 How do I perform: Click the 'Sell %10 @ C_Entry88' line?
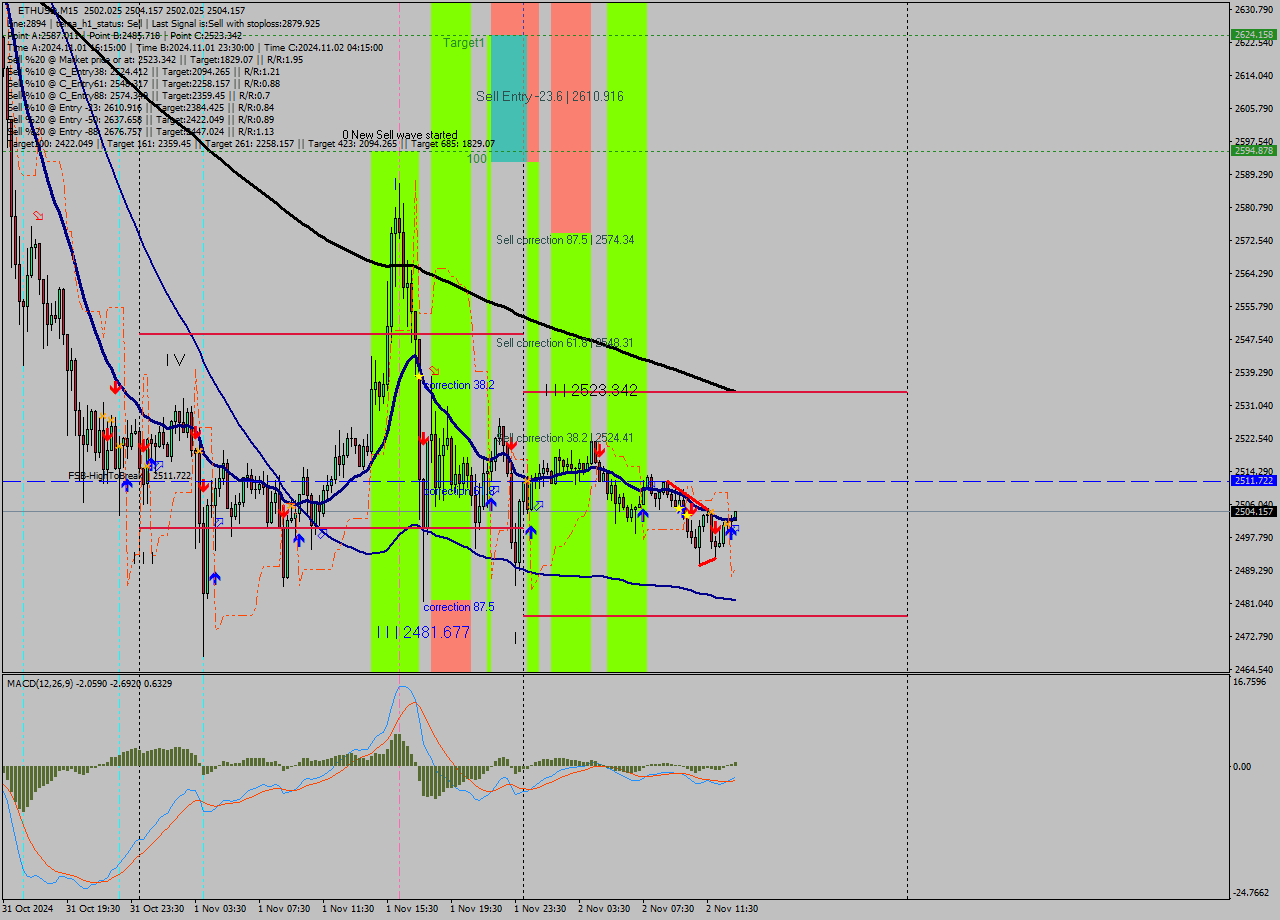138,95
